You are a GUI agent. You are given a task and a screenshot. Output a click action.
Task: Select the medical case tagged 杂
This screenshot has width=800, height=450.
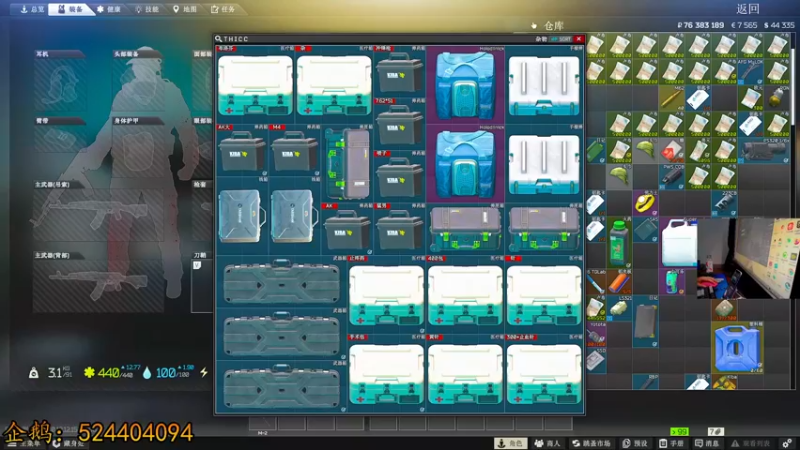tap(334, 84)
